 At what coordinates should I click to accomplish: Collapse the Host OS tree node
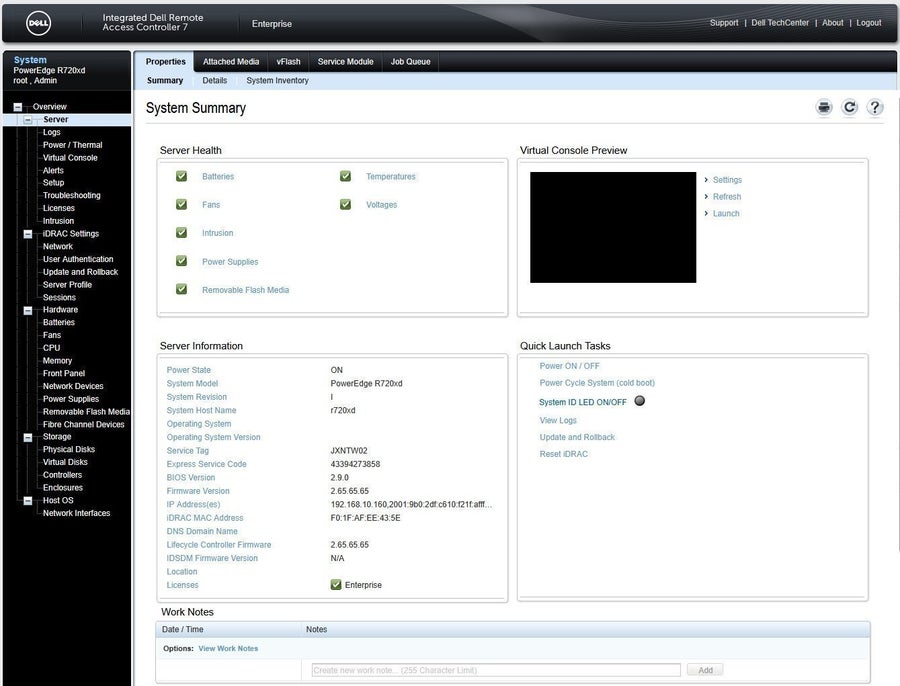tap(28, 501)
